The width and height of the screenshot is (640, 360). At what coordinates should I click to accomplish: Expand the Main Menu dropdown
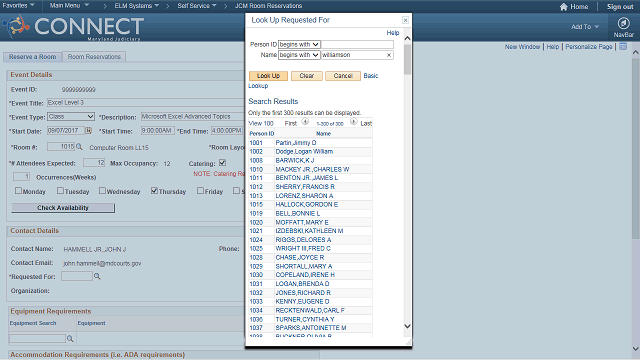69,6
